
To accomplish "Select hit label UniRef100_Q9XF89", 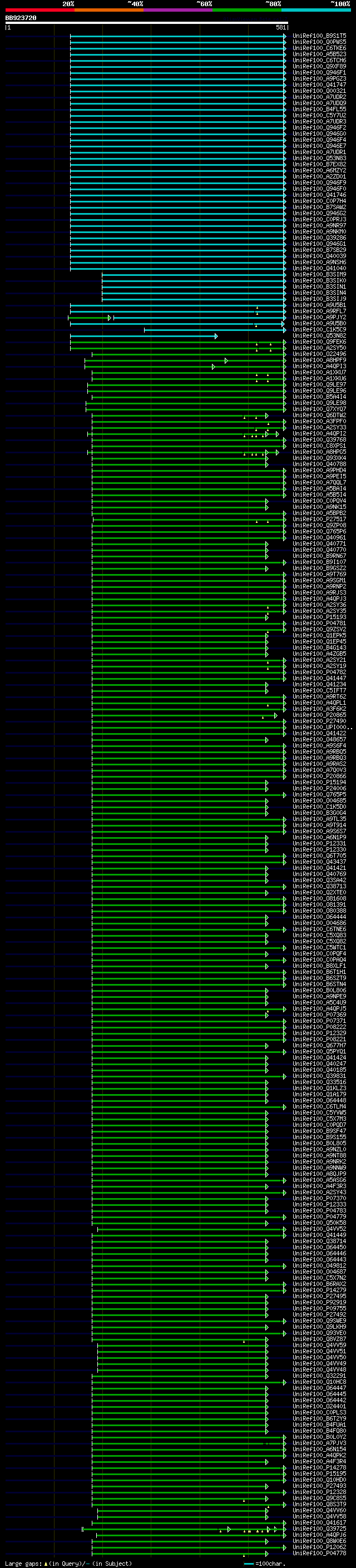I will [x=319, y=66].
